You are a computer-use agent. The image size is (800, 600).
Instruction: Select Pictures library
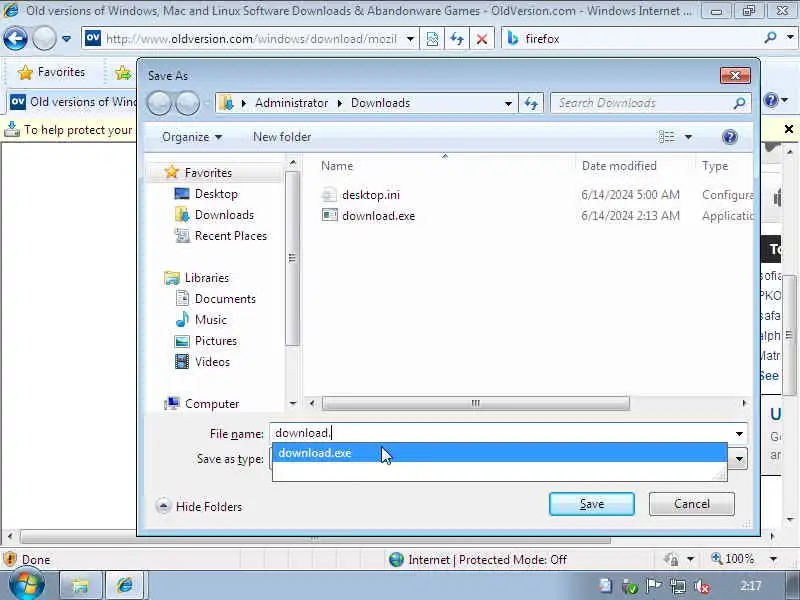point(215,341)
